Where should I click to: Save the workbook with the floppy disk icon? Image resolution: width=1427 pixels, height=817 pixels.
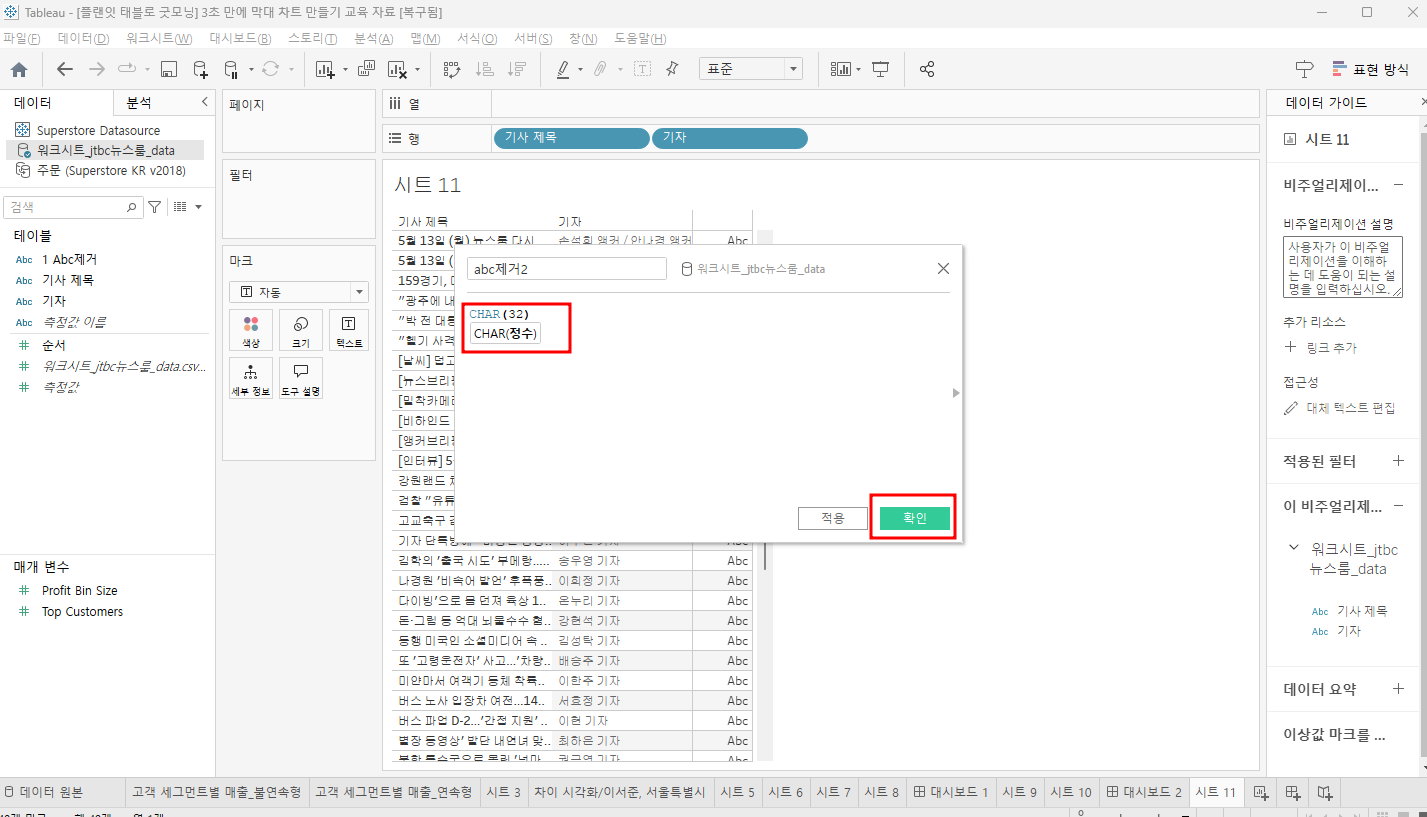click(169, 69)
